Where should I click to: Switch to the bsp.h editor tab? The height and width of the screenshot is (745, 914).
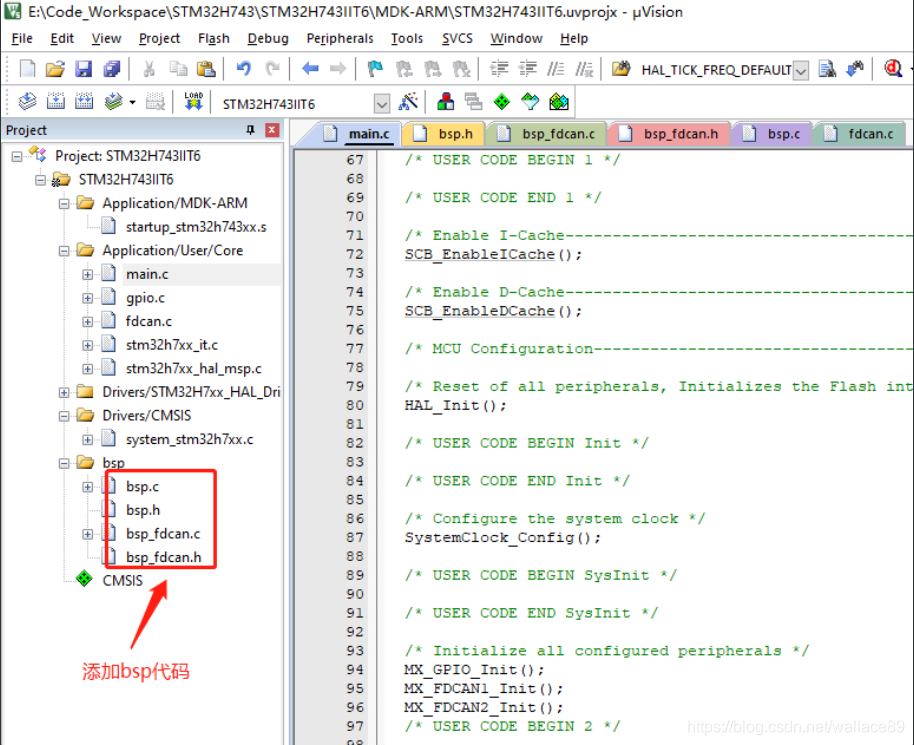click(444, 134)
